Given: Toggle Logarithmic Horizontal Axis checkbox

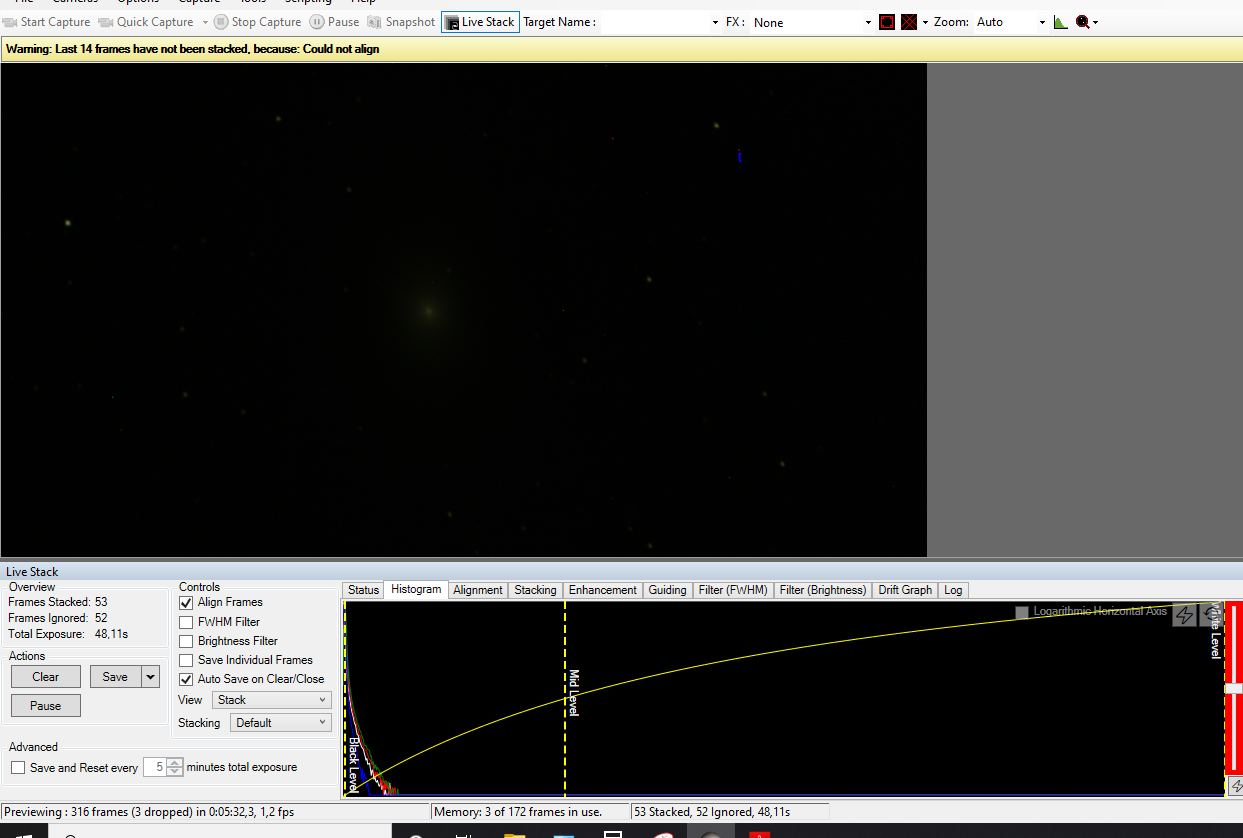Looking at the screenshot, I should (x=1021, y=612).
